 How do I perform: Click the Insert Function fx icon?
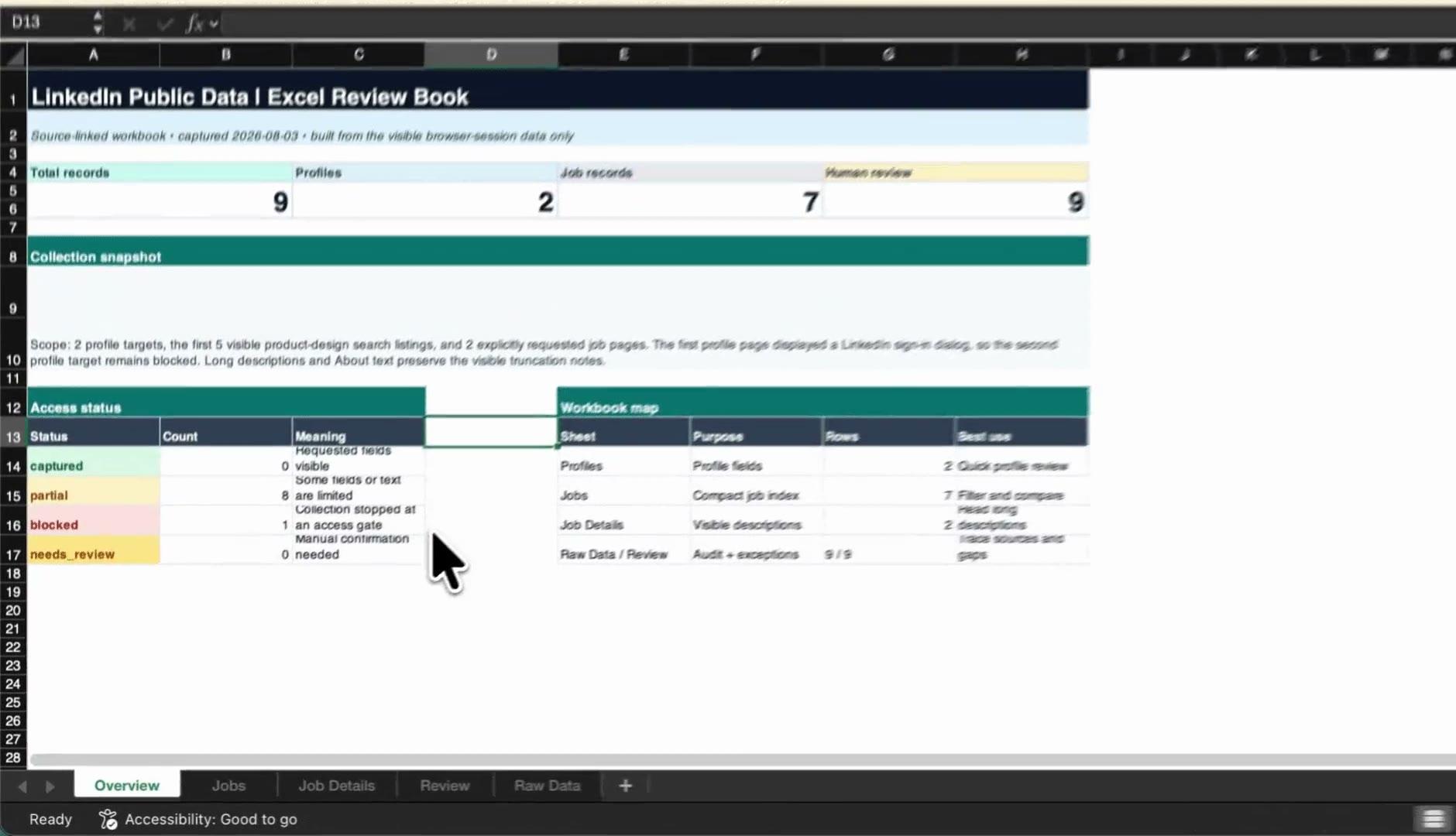pos(194,24)
